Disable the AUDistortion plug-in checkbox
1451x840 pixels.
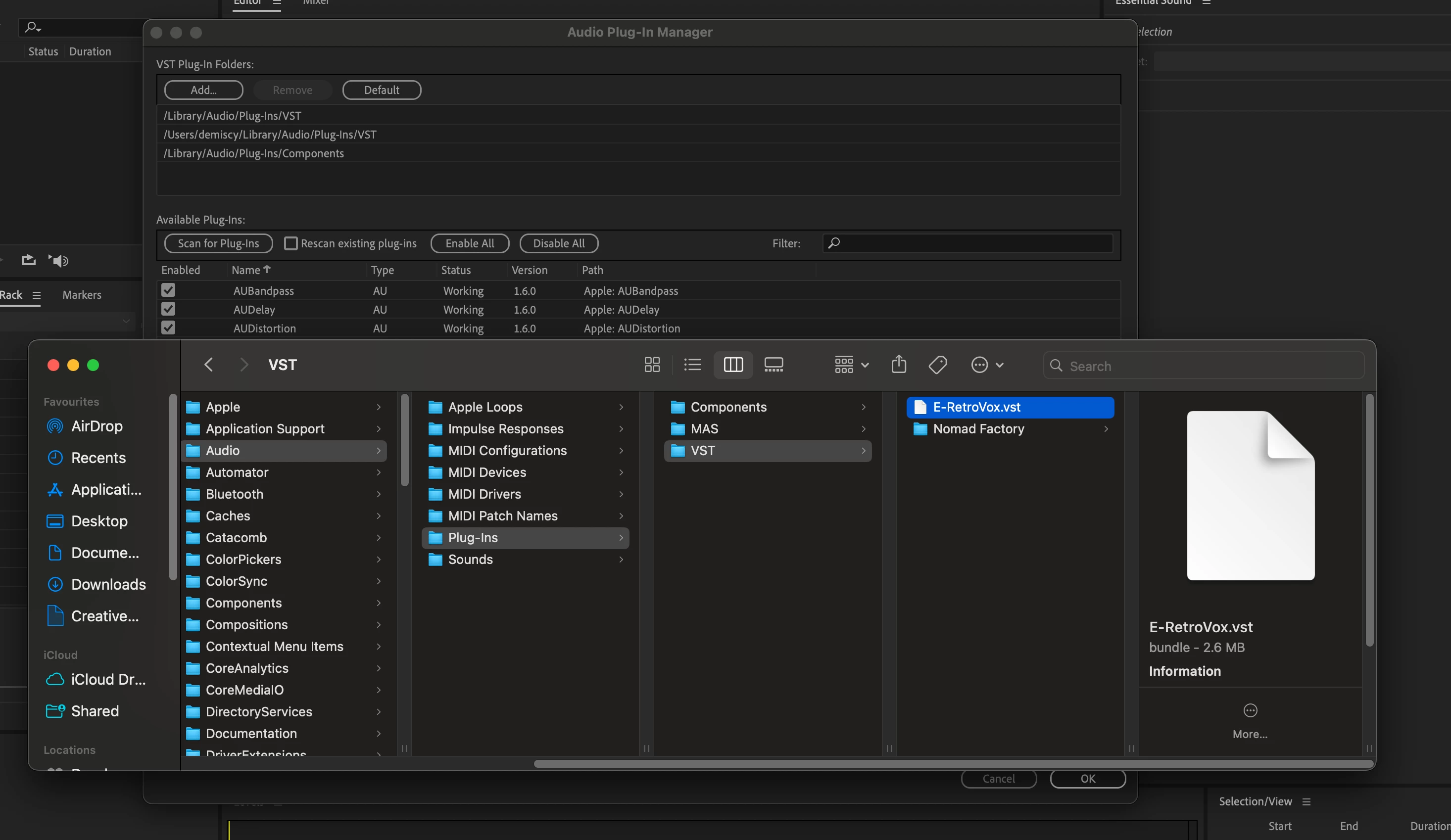point(168,328)
